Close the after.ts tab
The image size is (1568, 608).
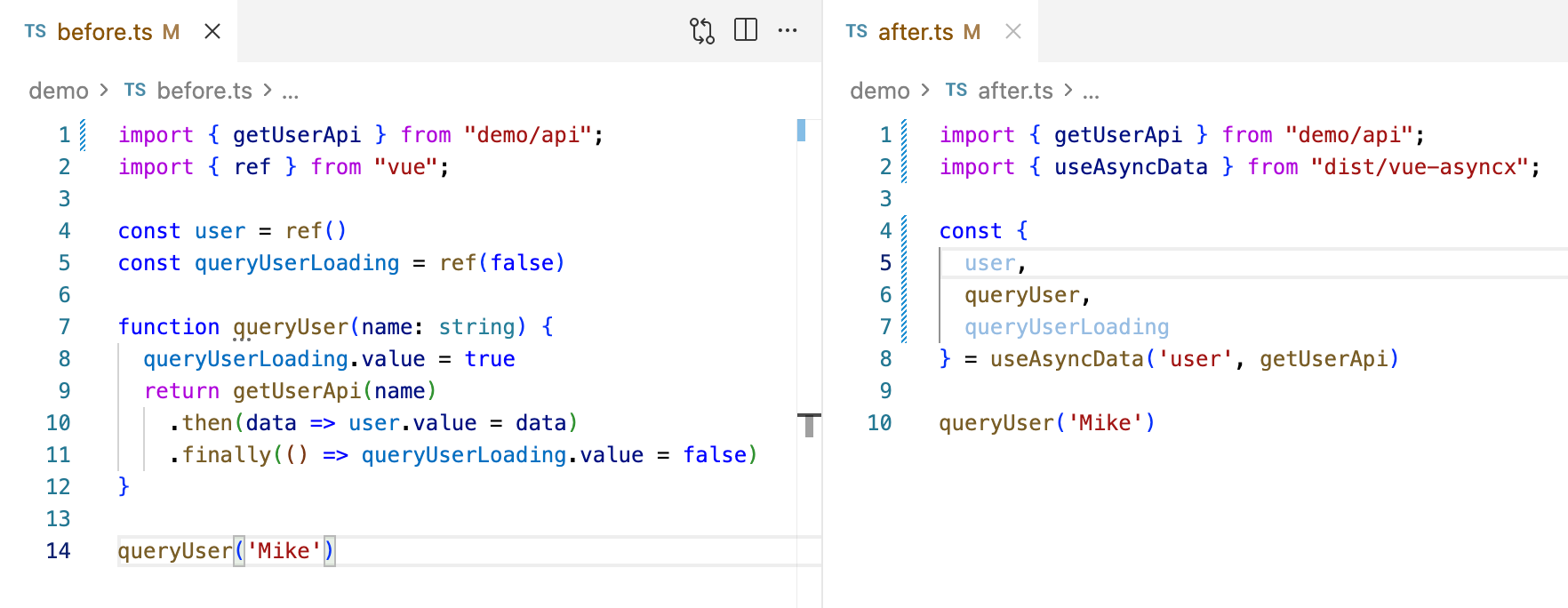click(1012, 32)
